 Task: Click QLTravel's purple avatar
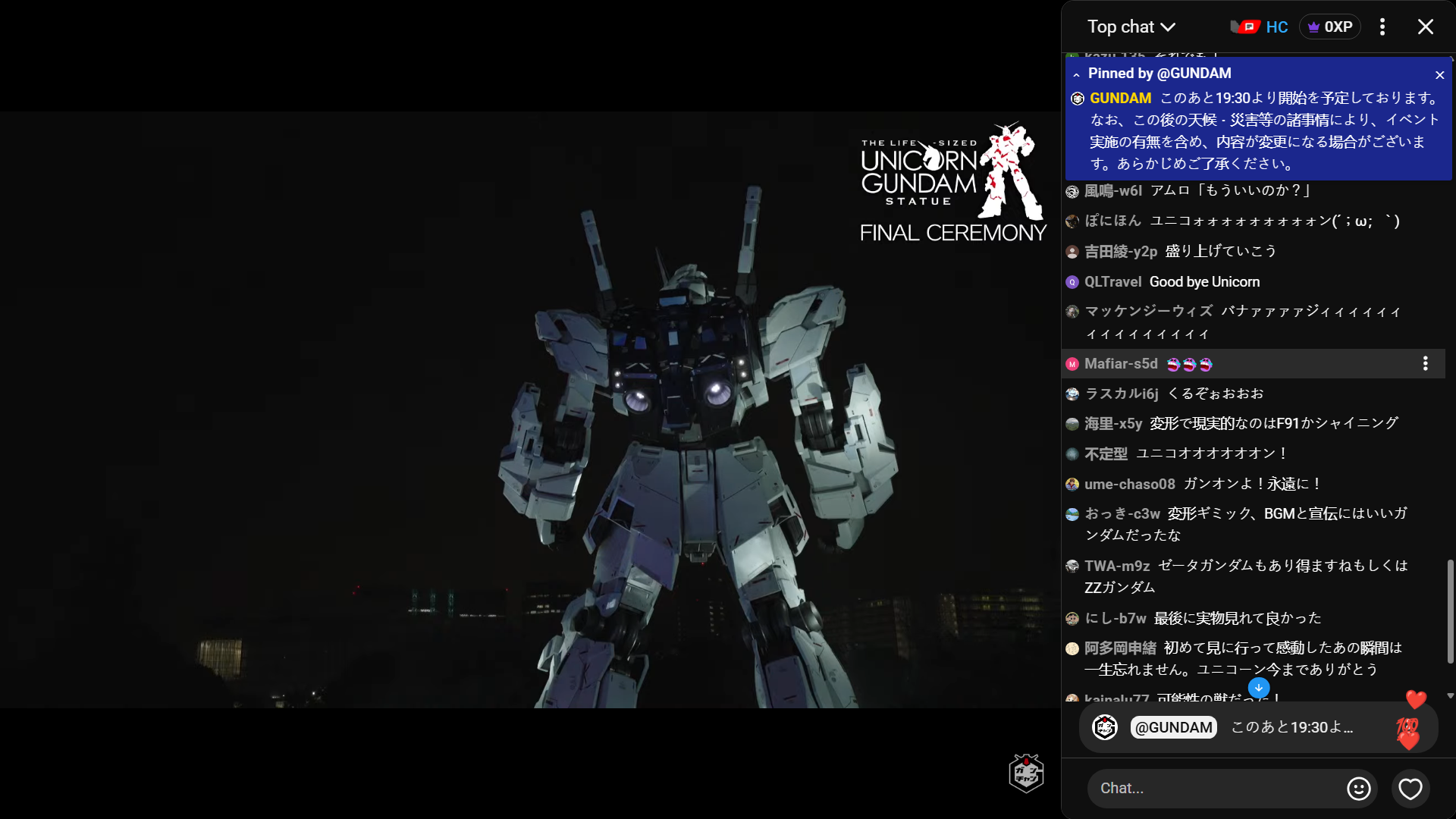point(1072,282)
